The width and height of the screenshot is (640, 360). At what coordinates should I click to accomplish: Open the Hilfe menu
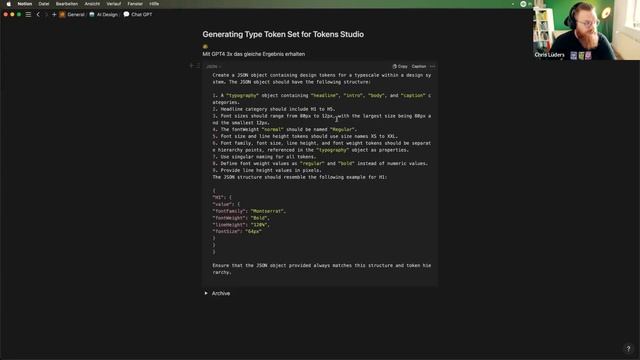154,4
